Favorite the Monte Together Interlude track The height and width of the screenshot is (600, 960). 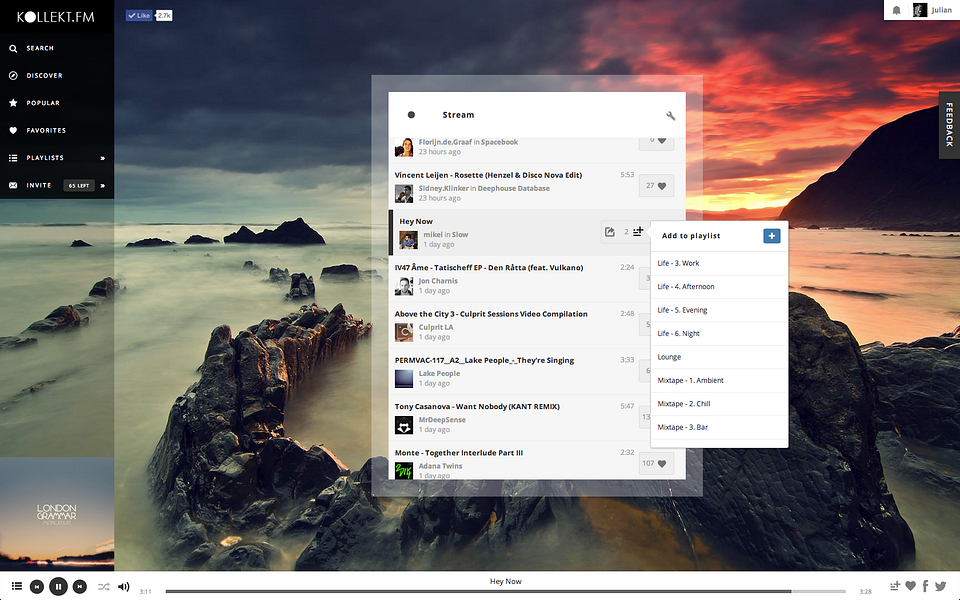656,463
